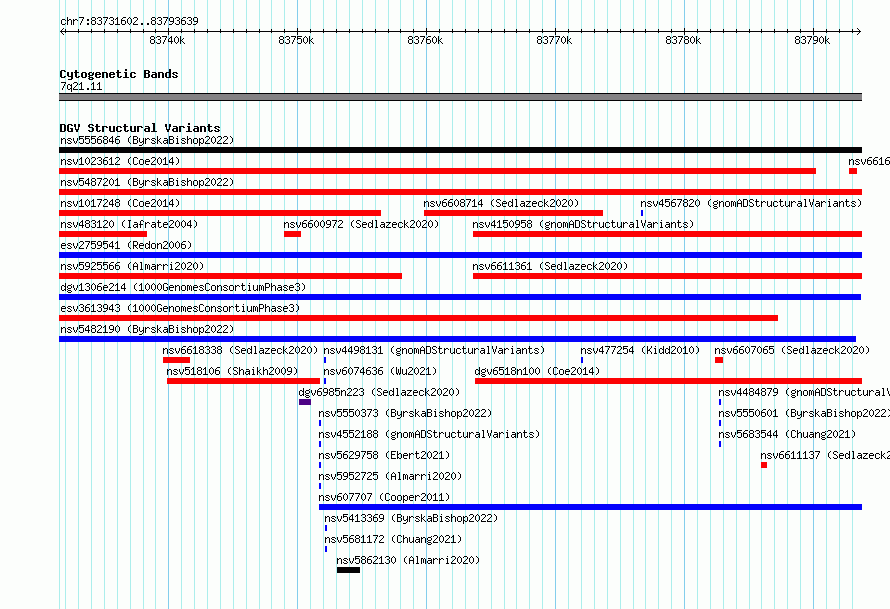The width and height of the screenshot is (890, 609).
Task: Open nsv607707 (Cooper2011) label
Action: coord(384,497)
